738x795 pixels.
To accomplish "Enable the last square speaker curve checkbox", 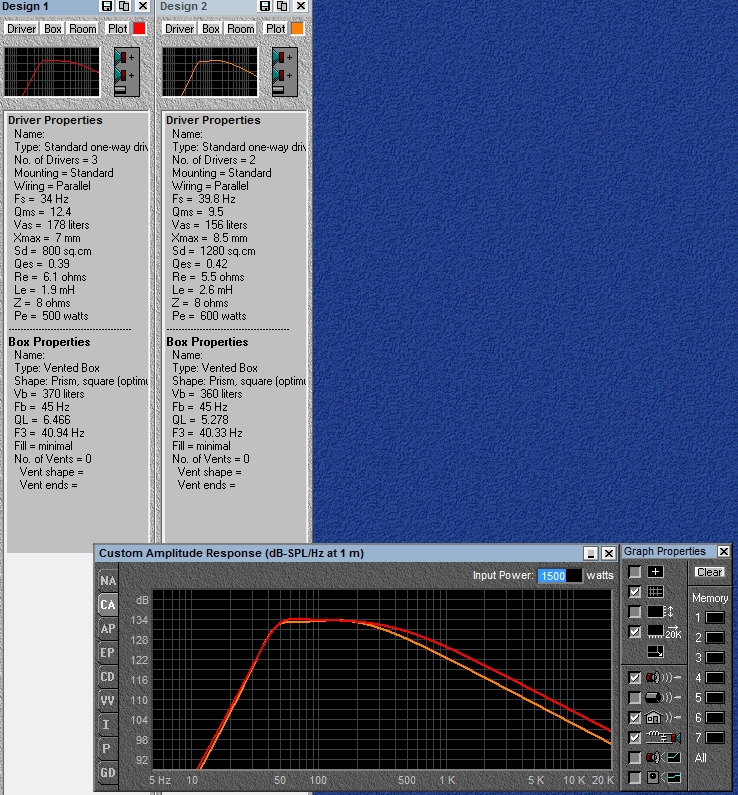I will (635, 777).
